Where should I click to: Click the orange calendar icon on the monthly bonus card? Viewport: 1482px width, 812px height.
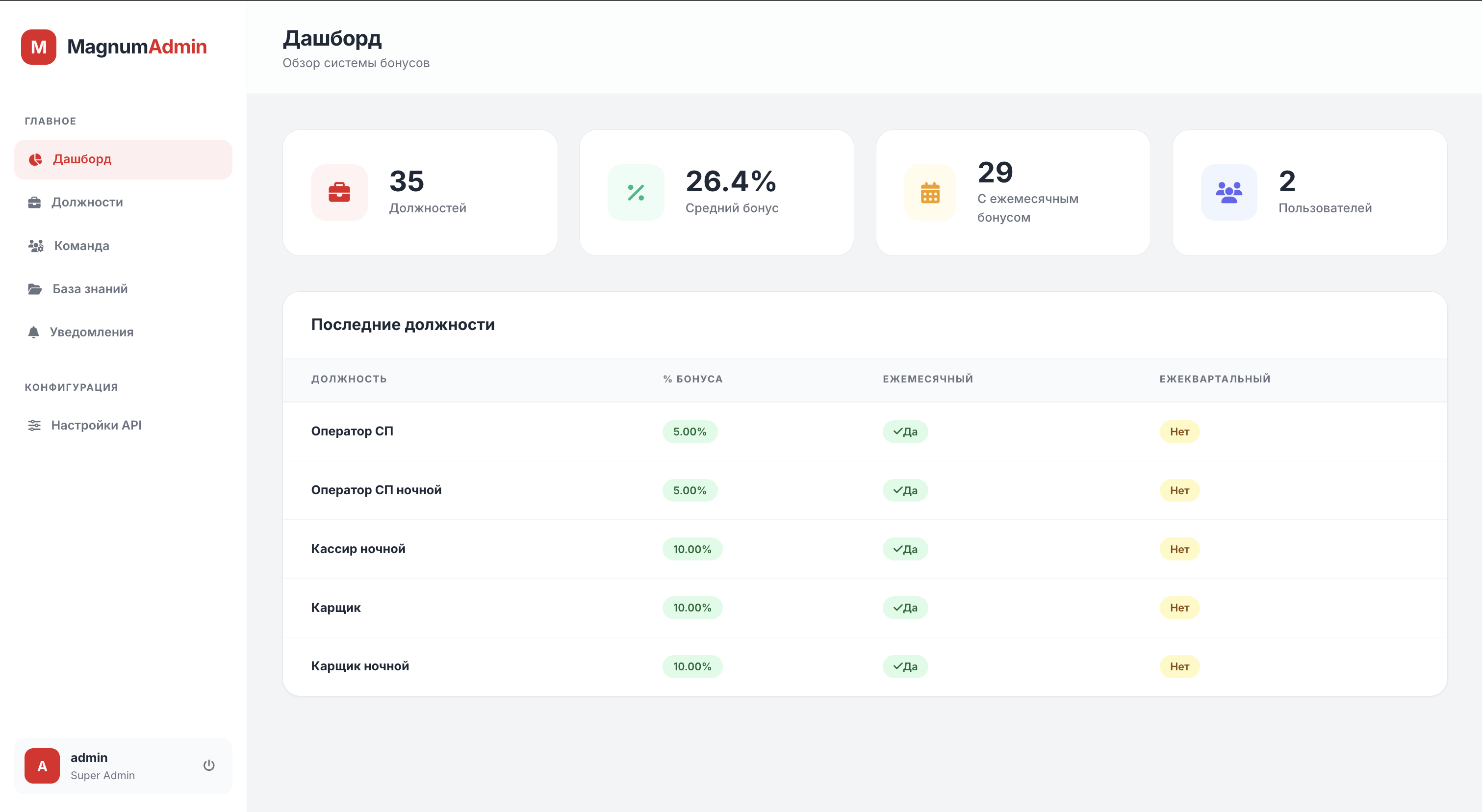930,192
